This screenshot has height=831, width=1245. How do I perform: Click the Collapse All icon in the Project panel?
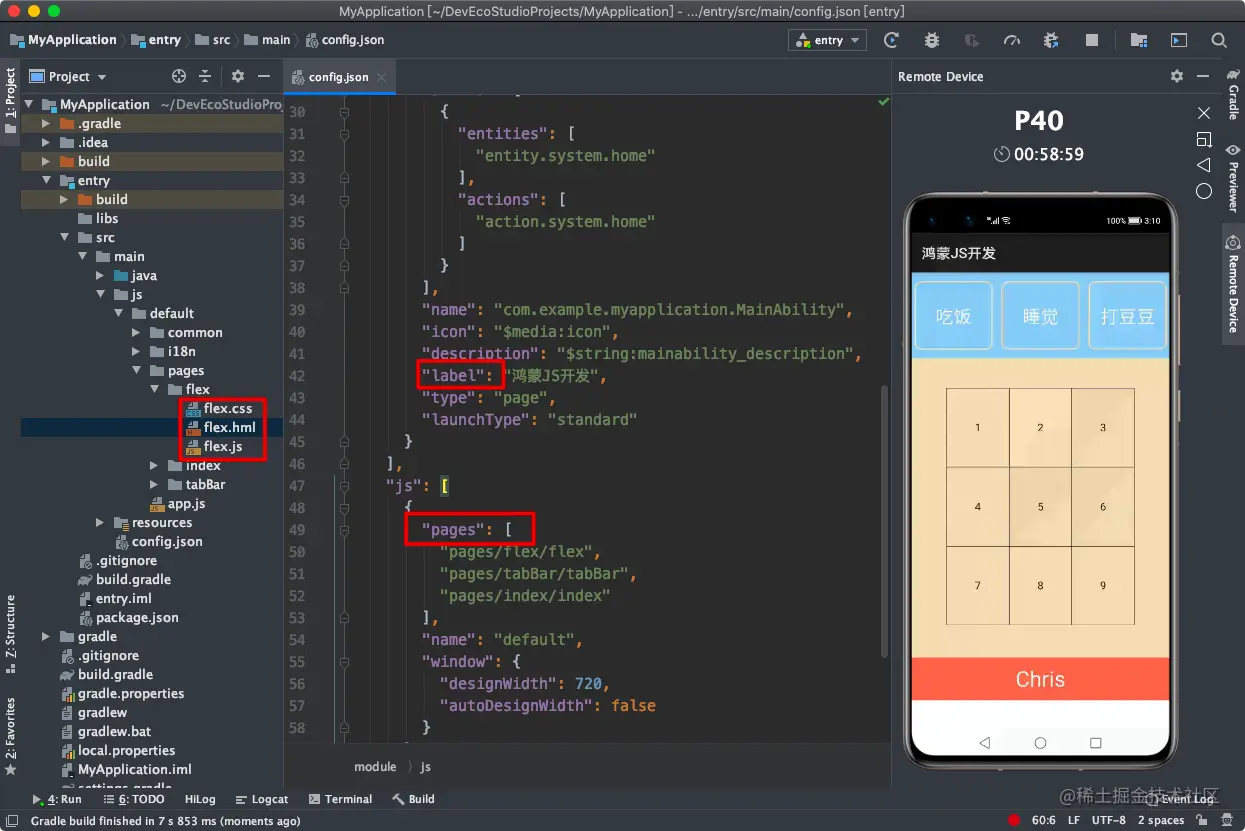205,76
